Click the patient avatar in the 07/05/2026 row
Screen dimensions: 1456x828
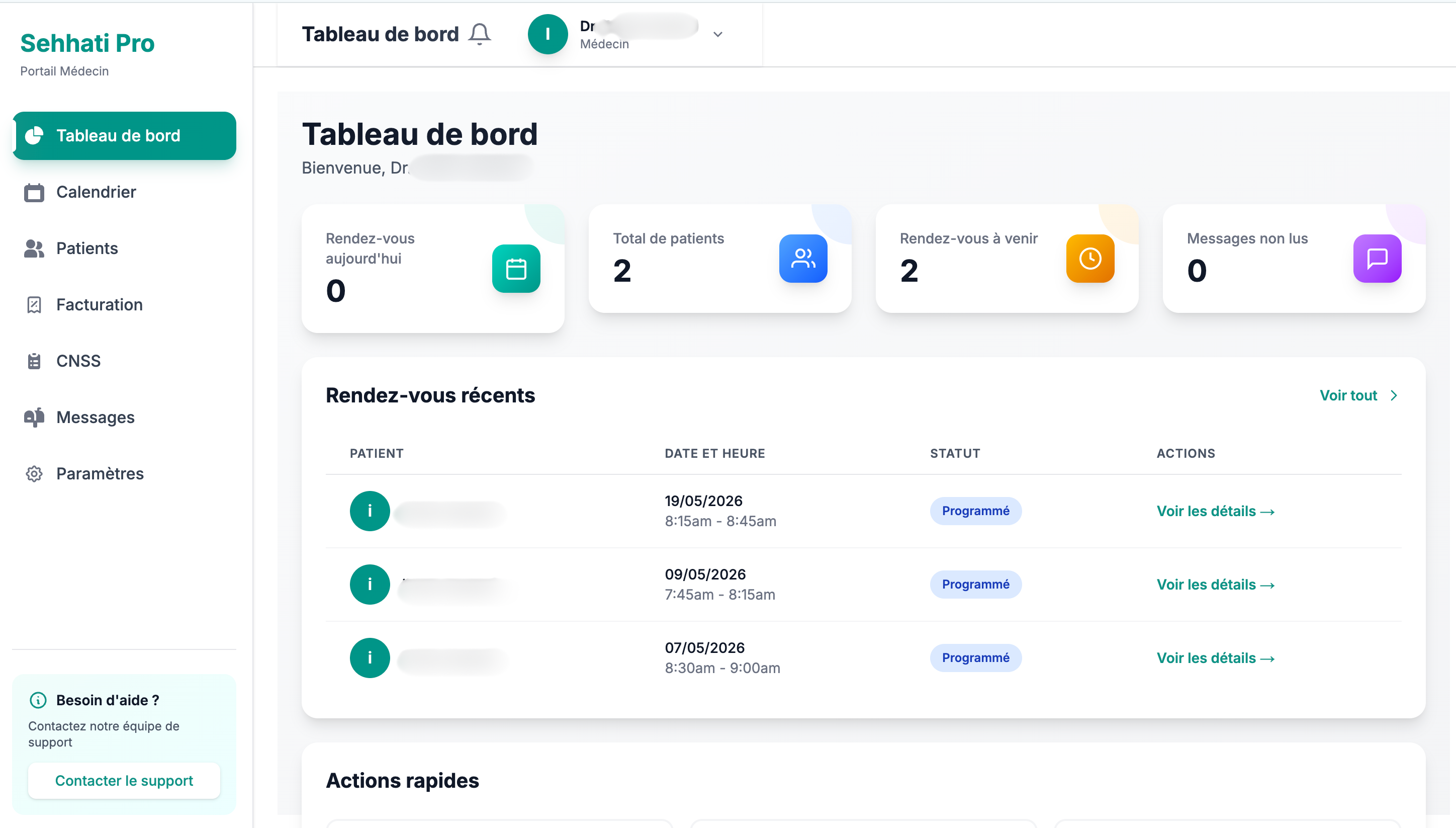pos(370,658)
